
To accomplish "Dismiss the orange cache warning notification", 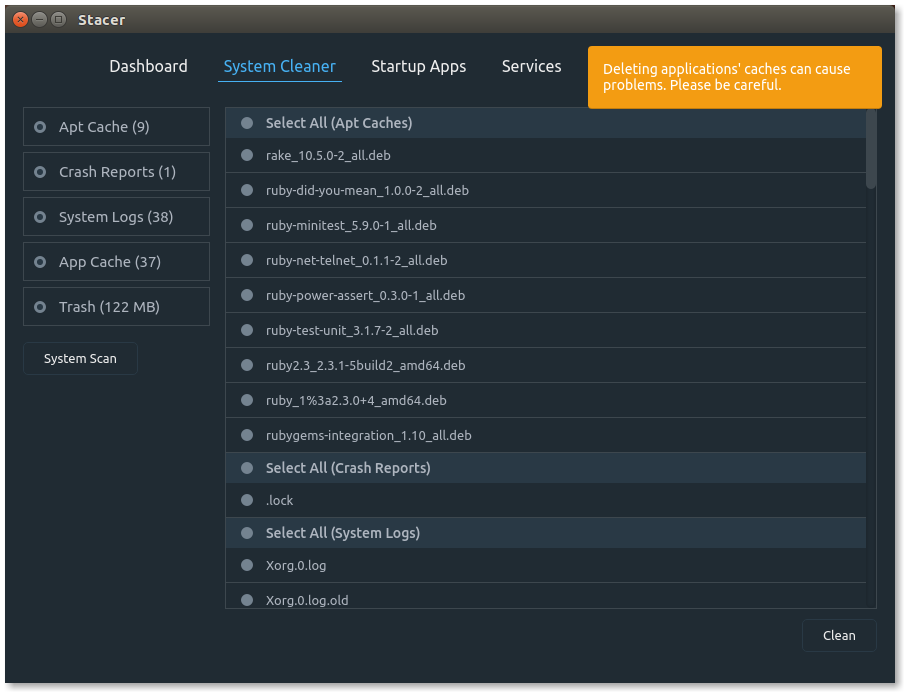I will [734, 77].
